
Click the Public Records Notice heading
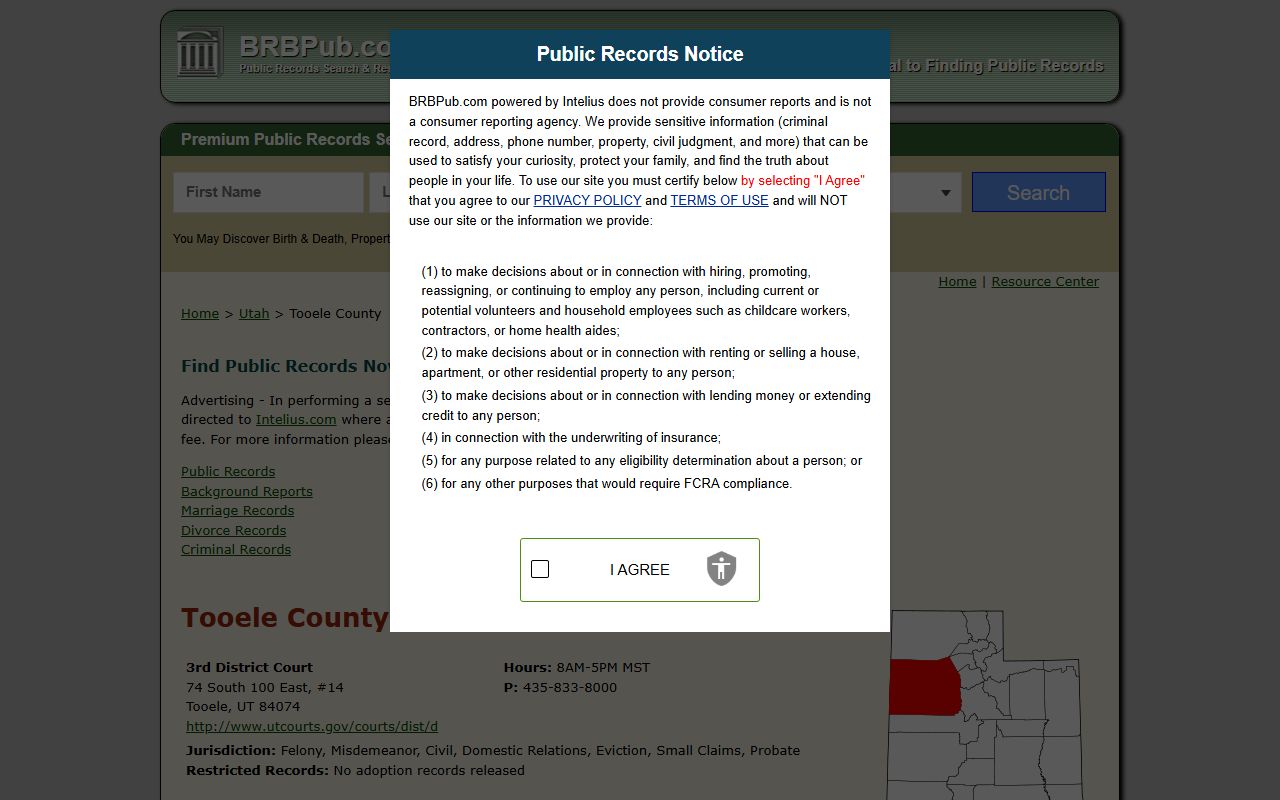point(640,54)
